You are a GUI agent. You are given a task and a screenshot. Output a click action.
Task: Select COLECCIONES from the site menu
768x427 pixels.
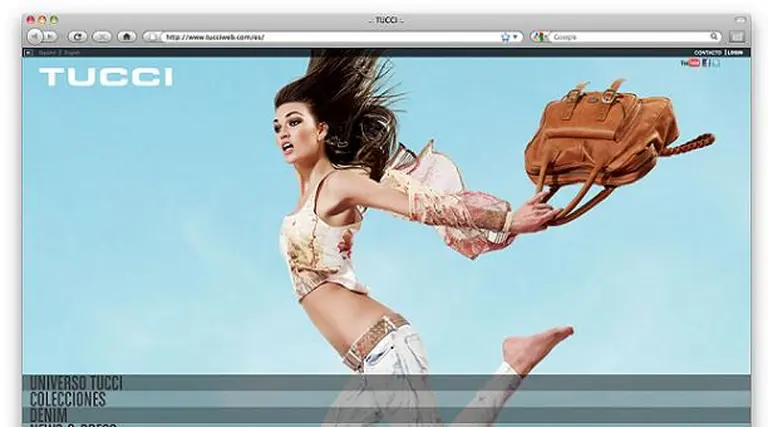(68, 399)
